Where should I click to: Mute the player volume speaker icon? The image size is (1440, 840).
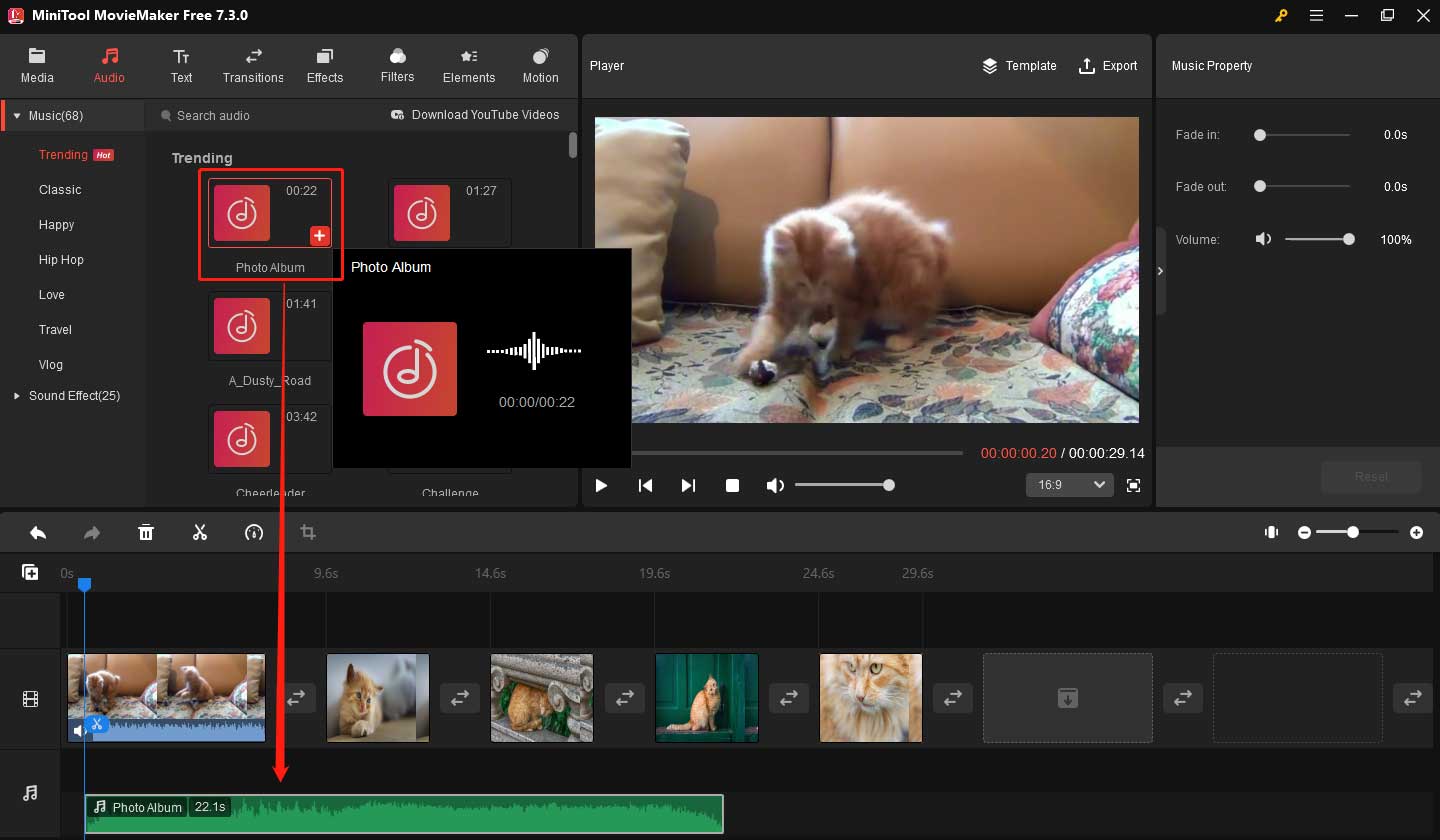(775, 486)
